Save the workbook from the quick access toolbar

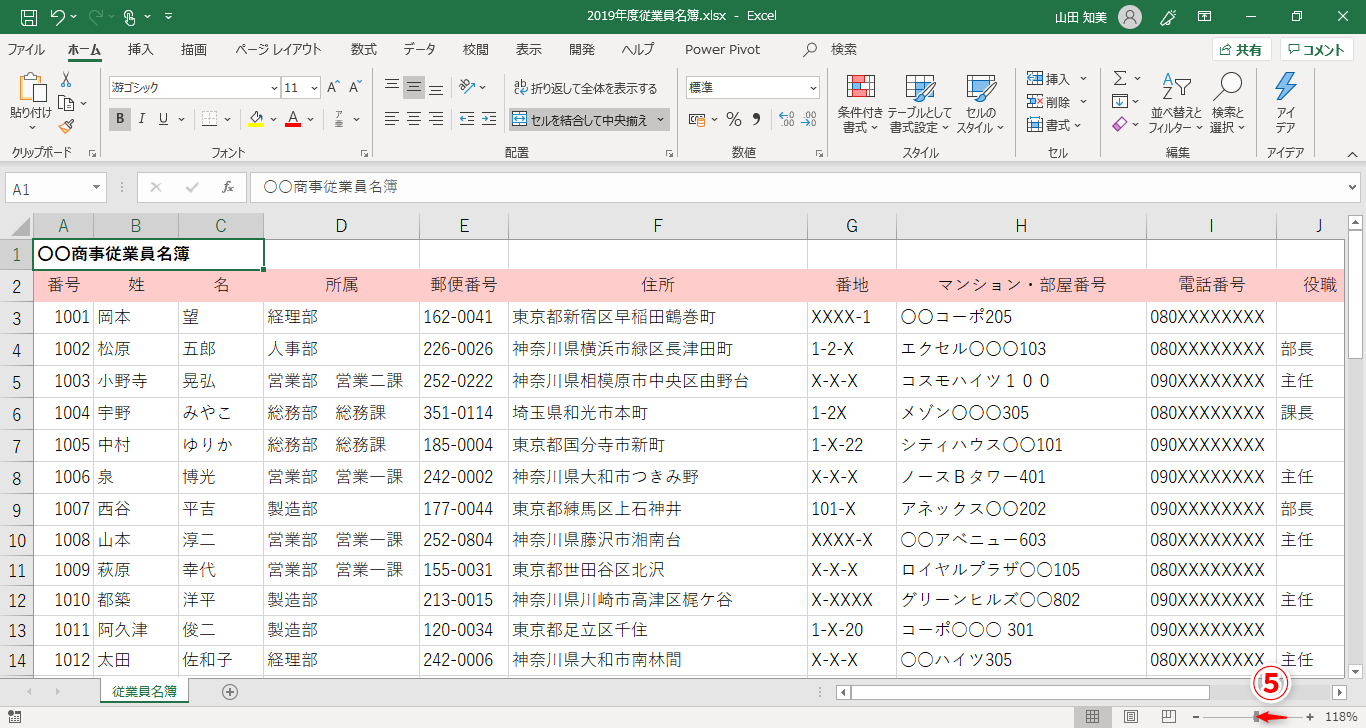coord(29,17)
